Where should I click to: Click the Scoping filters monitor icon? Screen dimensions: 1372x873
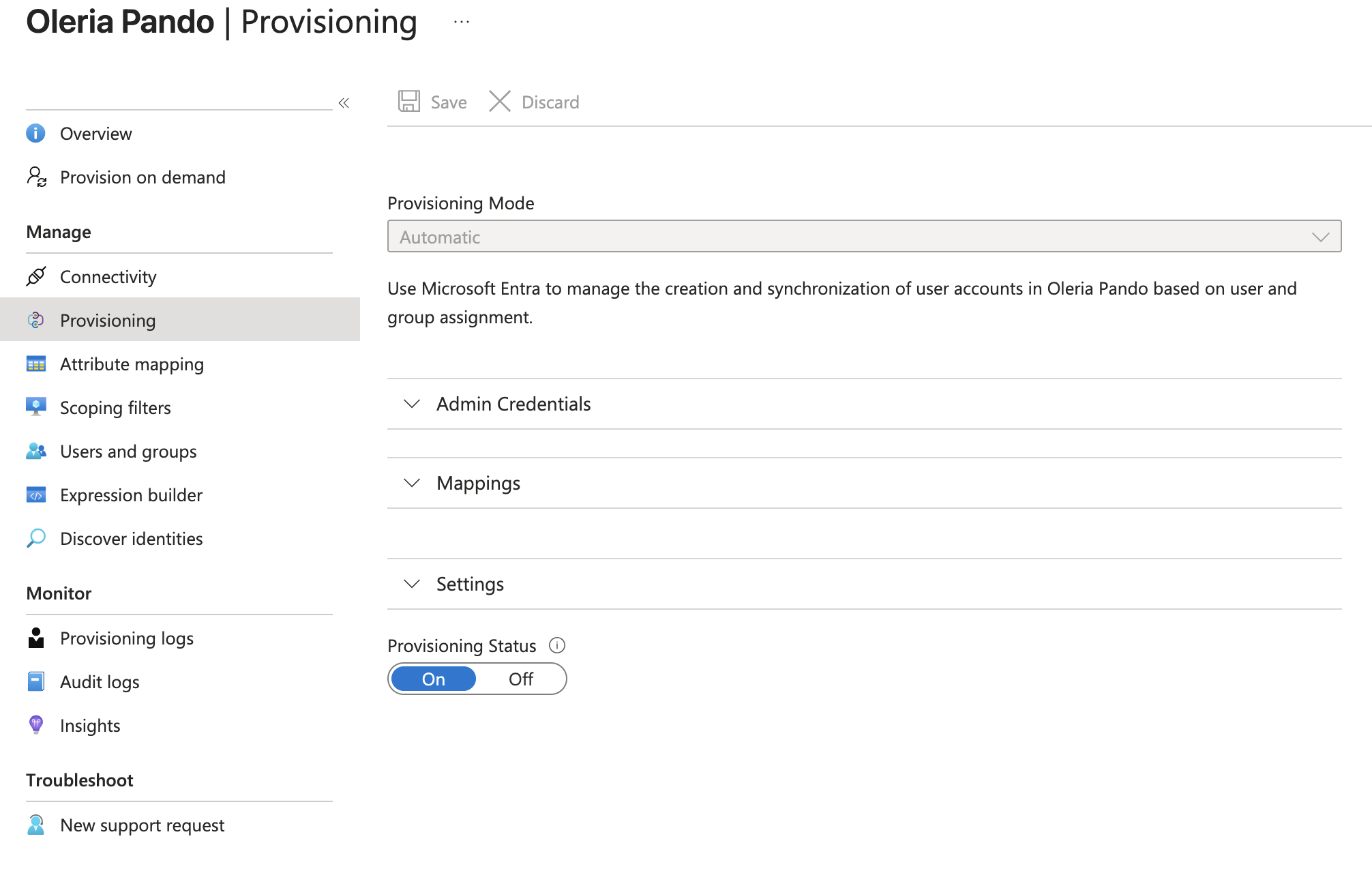pyautogui.click(x=36, y=407)
